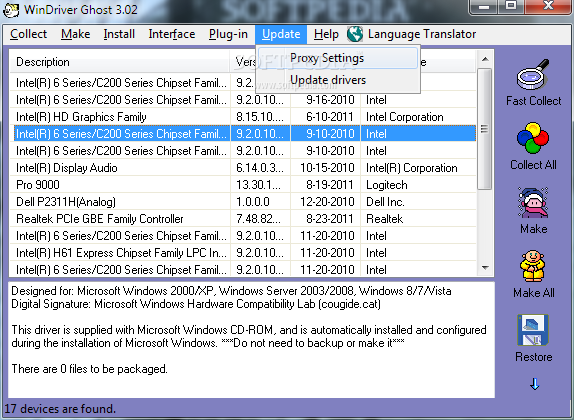Click version 6.14.0.3... cell
The height and width of the screenshot is (420, 574).
260,168
